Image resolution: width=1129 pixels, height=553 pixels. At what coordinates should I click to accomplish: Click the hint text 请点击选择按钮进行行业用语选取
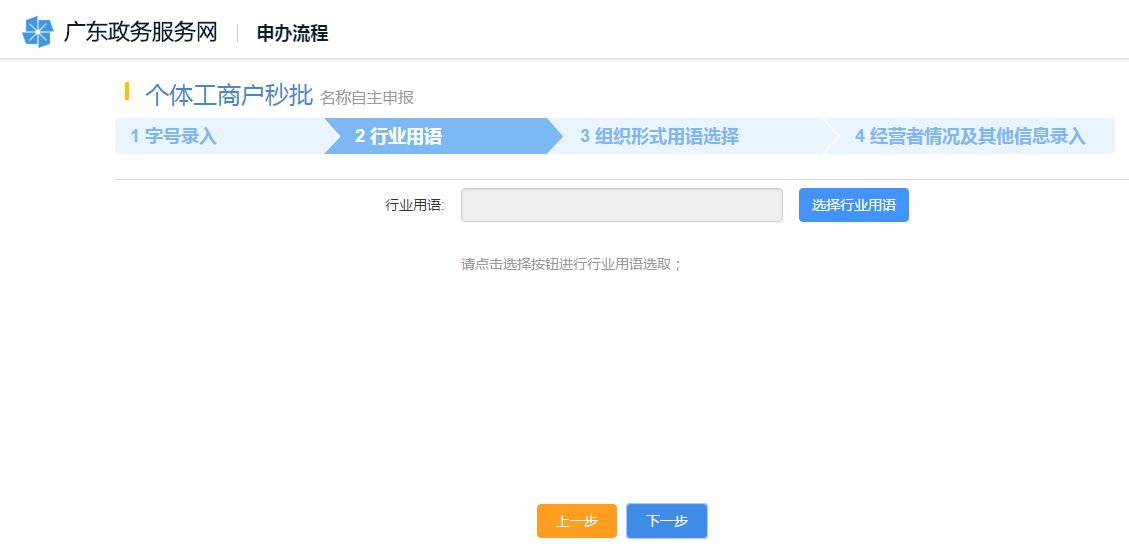point(571,265)
